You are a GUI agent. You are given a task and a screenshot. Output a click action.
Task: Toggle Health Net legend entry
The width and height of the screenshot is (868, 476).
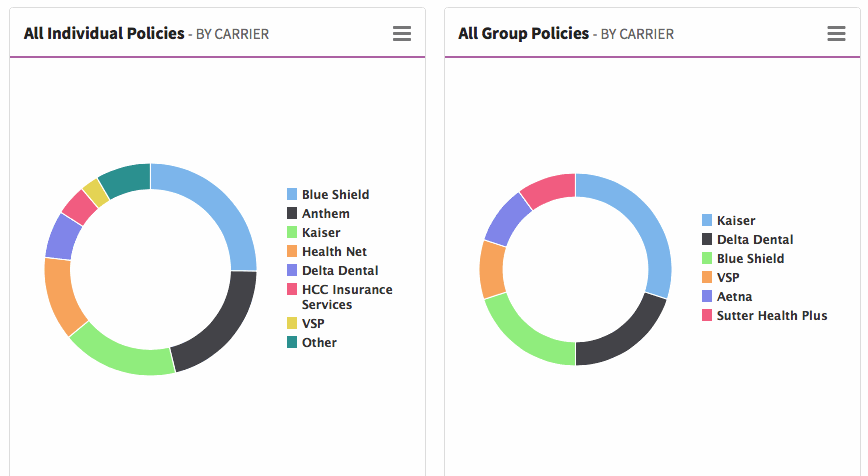coord(334,252)
